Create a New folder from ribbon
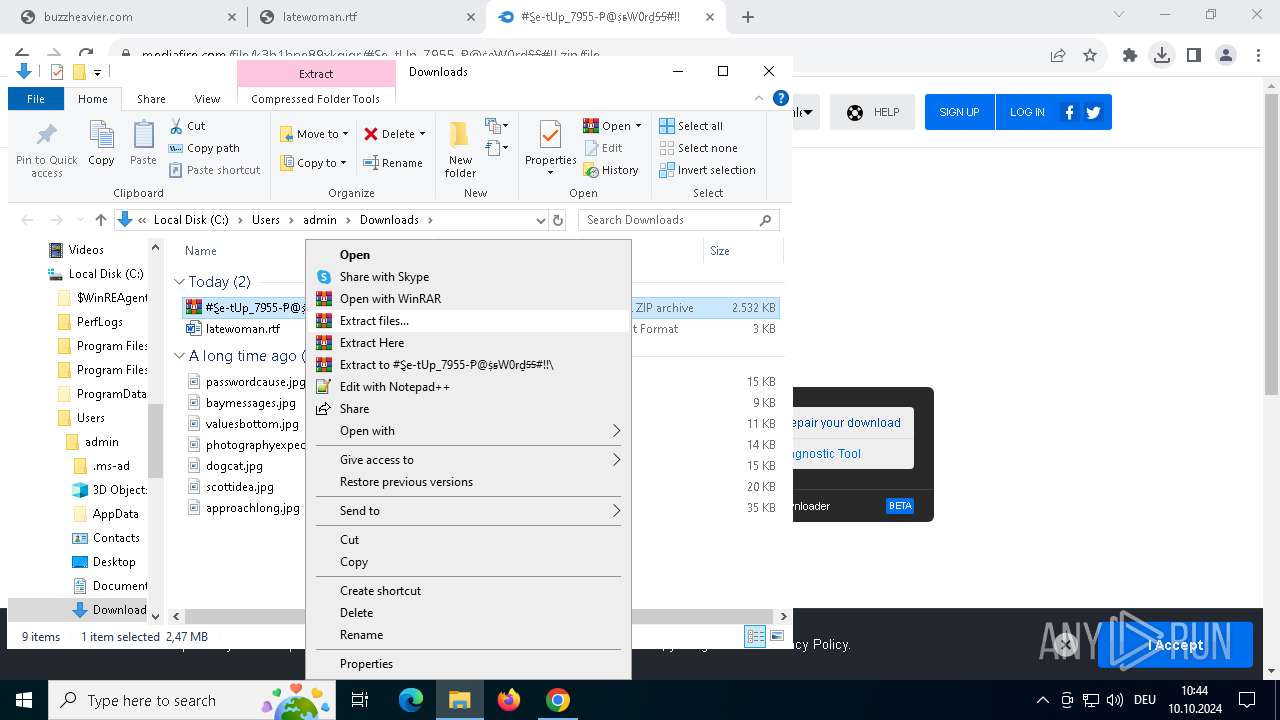Screen dimensions: 1280x720 [460, 149]
